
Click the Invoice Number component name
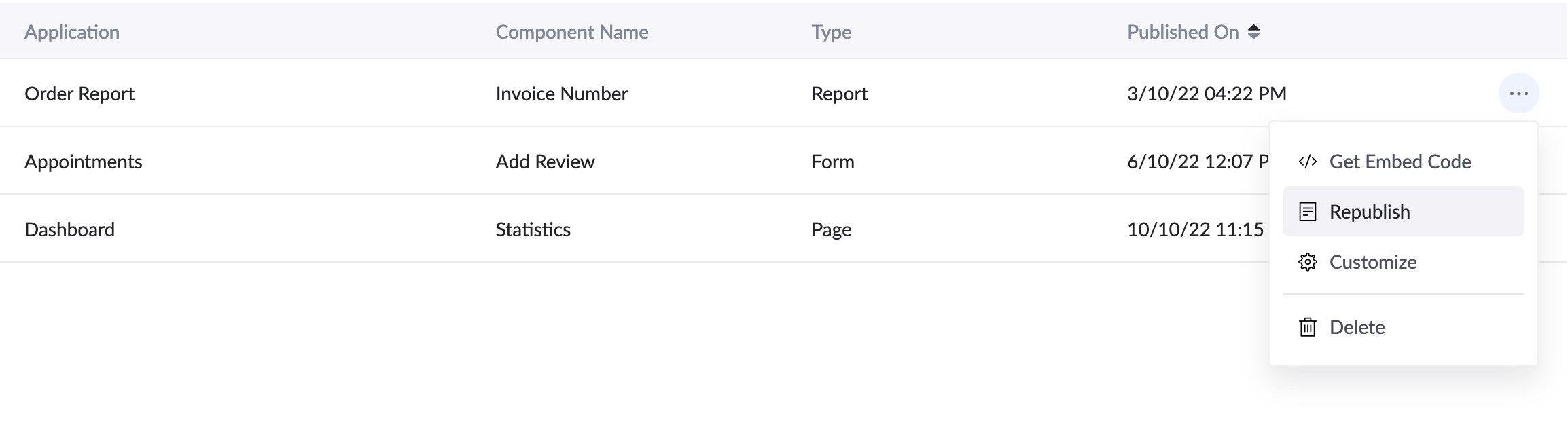pos(562,94)
